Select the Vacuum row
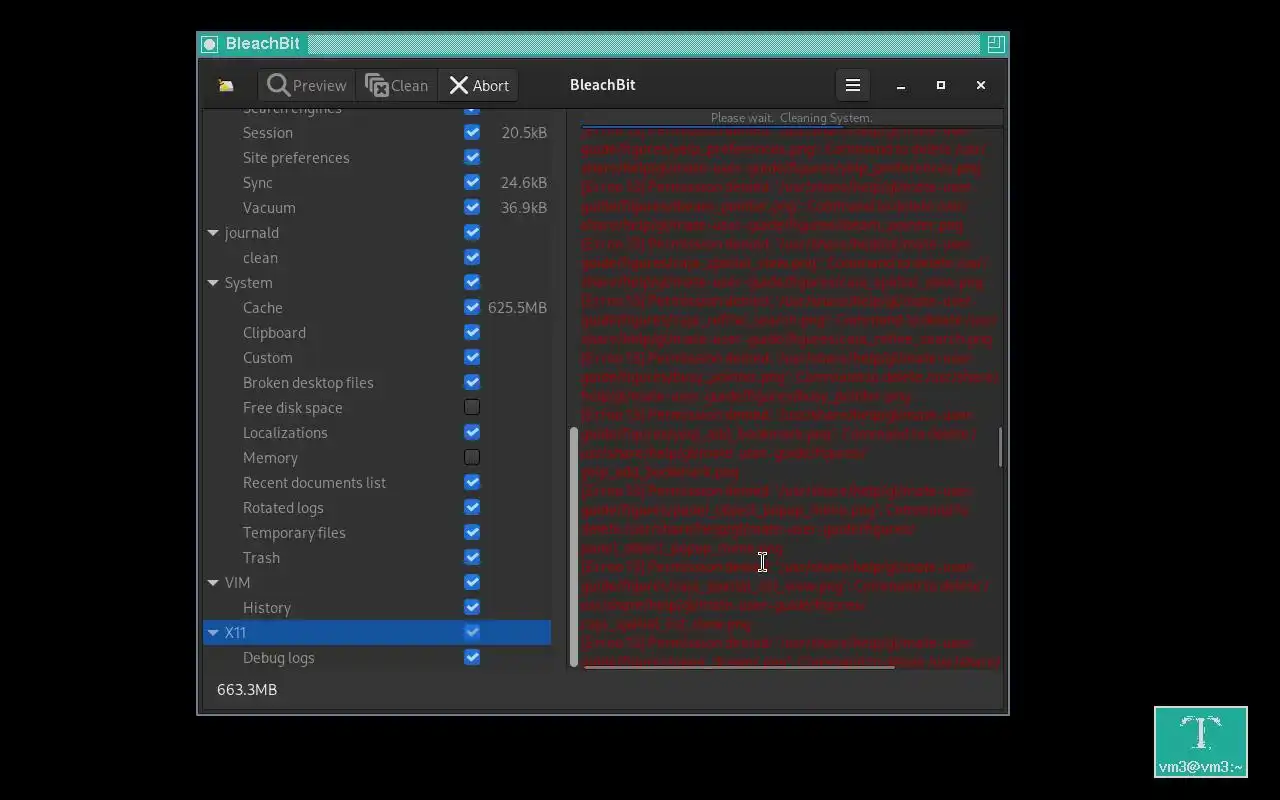Image resolution: width=1280 pixels, height=800 pixels. click(x=377, y=208)
